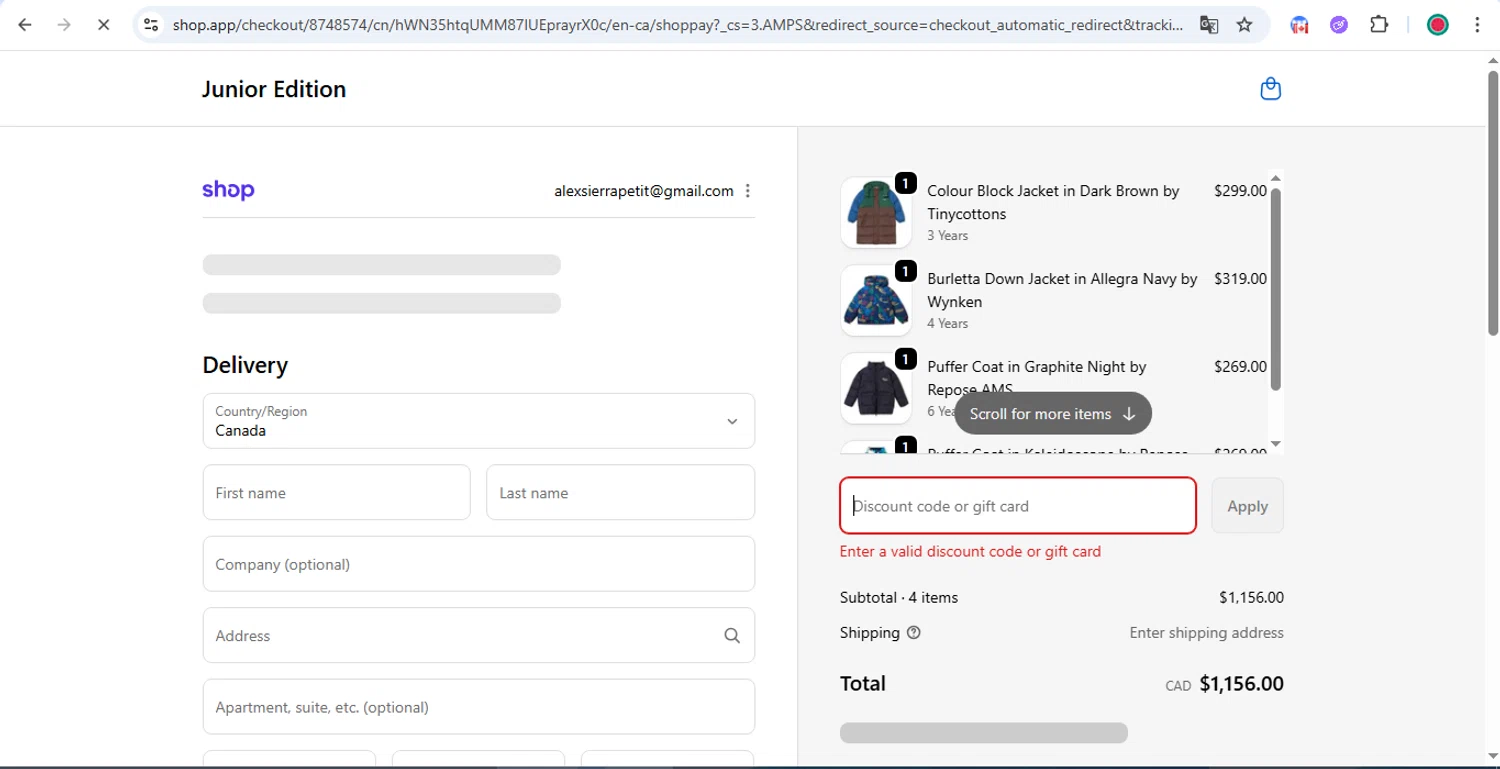This screenshot has width=1500, height=769.
Task: Click the $299.00 price text
Action: pyautogui.click(x=1240, y=191)
